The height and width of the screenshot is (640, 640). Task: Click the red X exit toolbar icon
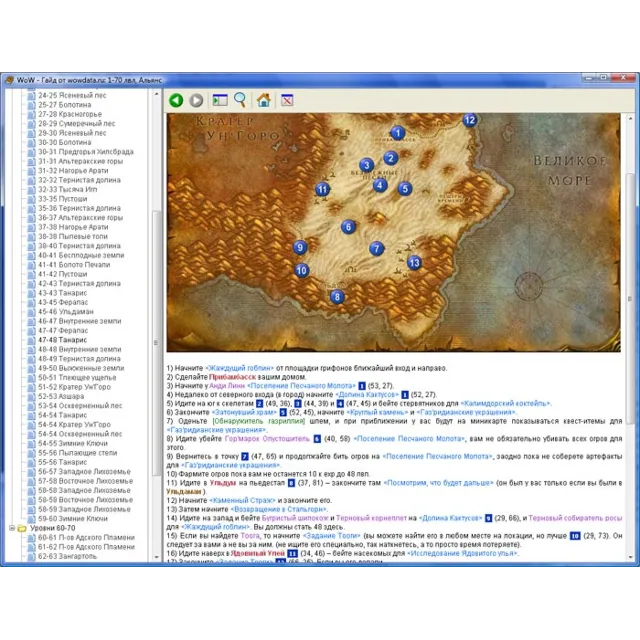287,100
